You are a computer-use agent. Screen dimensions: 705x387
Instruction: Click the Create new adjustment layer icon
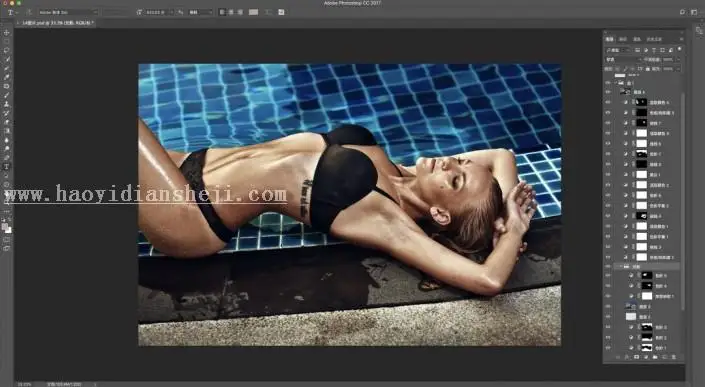[x=646, y=357]
